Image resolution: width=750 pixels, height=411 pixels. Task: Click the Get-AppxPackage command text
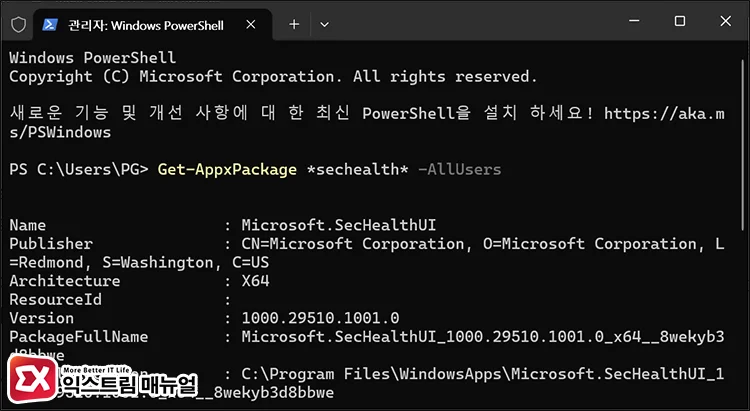227,170
